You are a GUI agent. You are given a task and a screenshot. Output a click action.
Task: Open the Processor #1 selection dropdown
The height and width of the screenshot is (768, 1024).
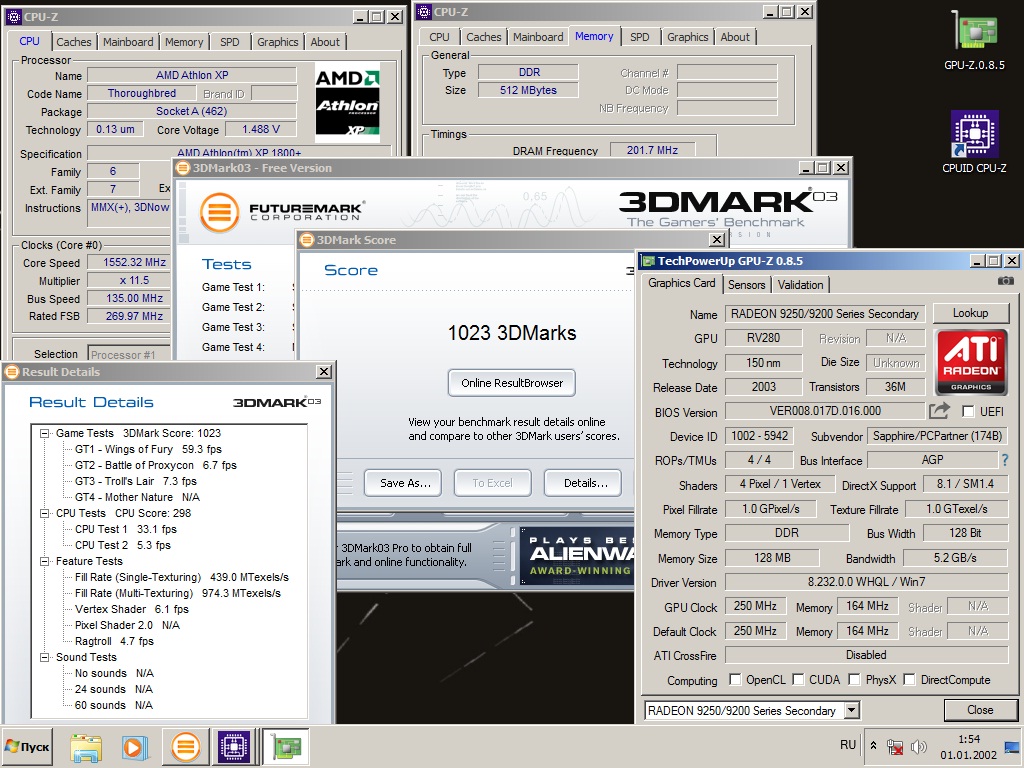point(129,353)
